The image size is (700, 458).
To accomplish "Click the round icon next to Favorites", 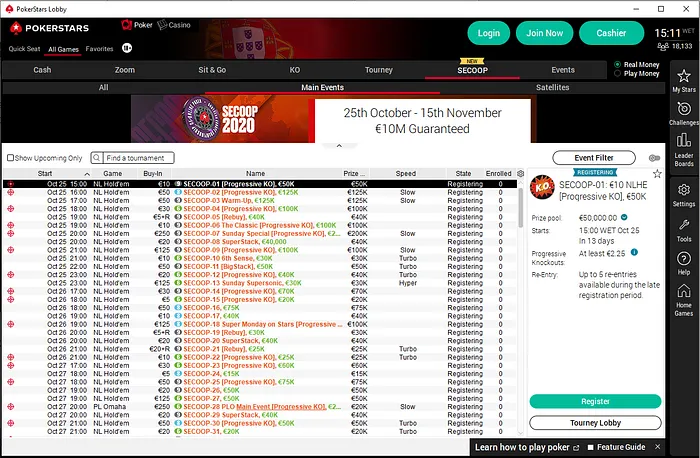I will tap(127, 48).
